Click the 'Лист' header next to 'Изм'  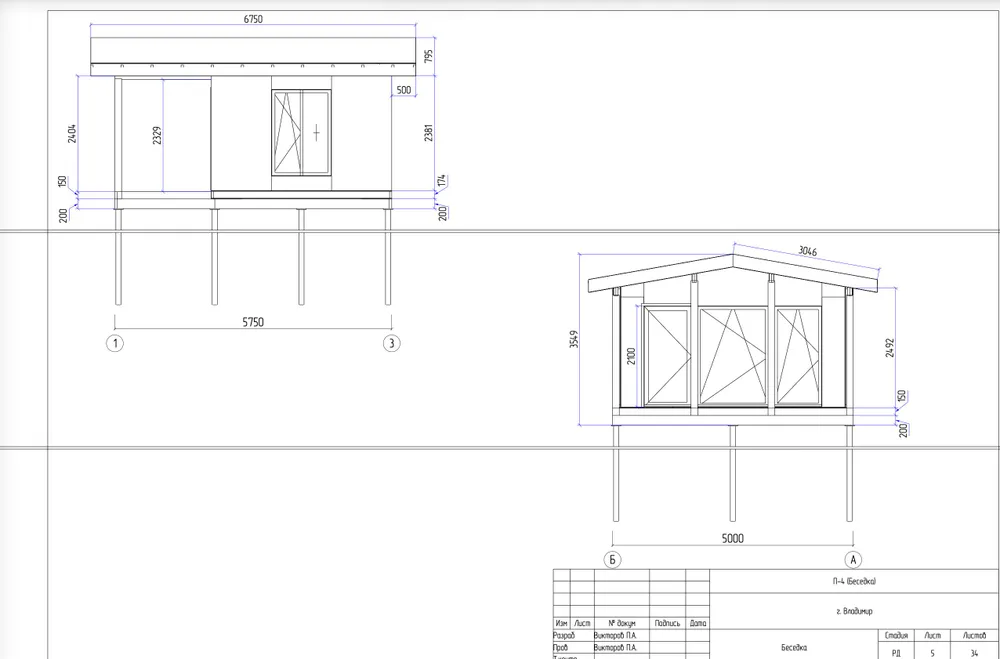coord(582,623)
